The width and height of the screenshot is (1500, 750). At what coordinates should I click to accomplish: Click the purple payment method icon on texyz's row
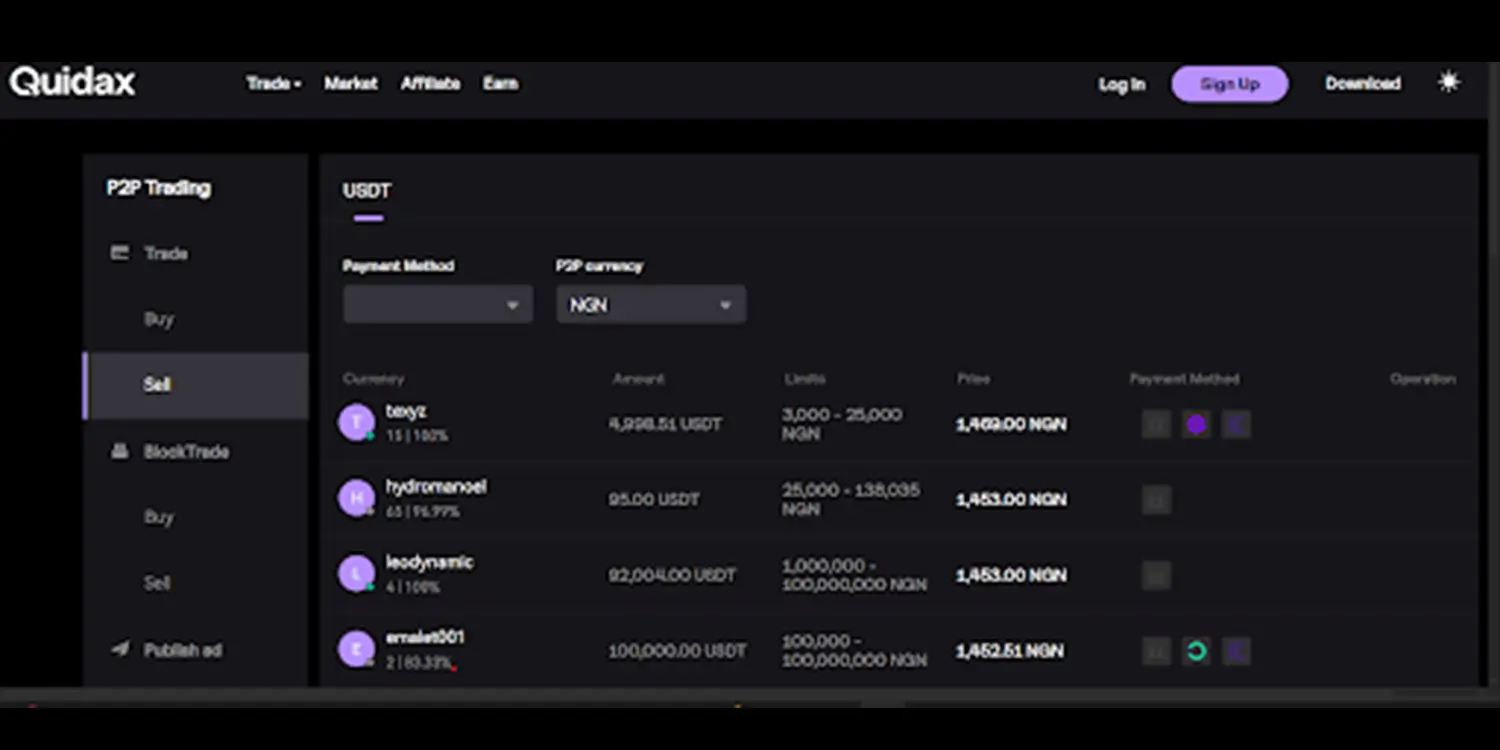1196,424
